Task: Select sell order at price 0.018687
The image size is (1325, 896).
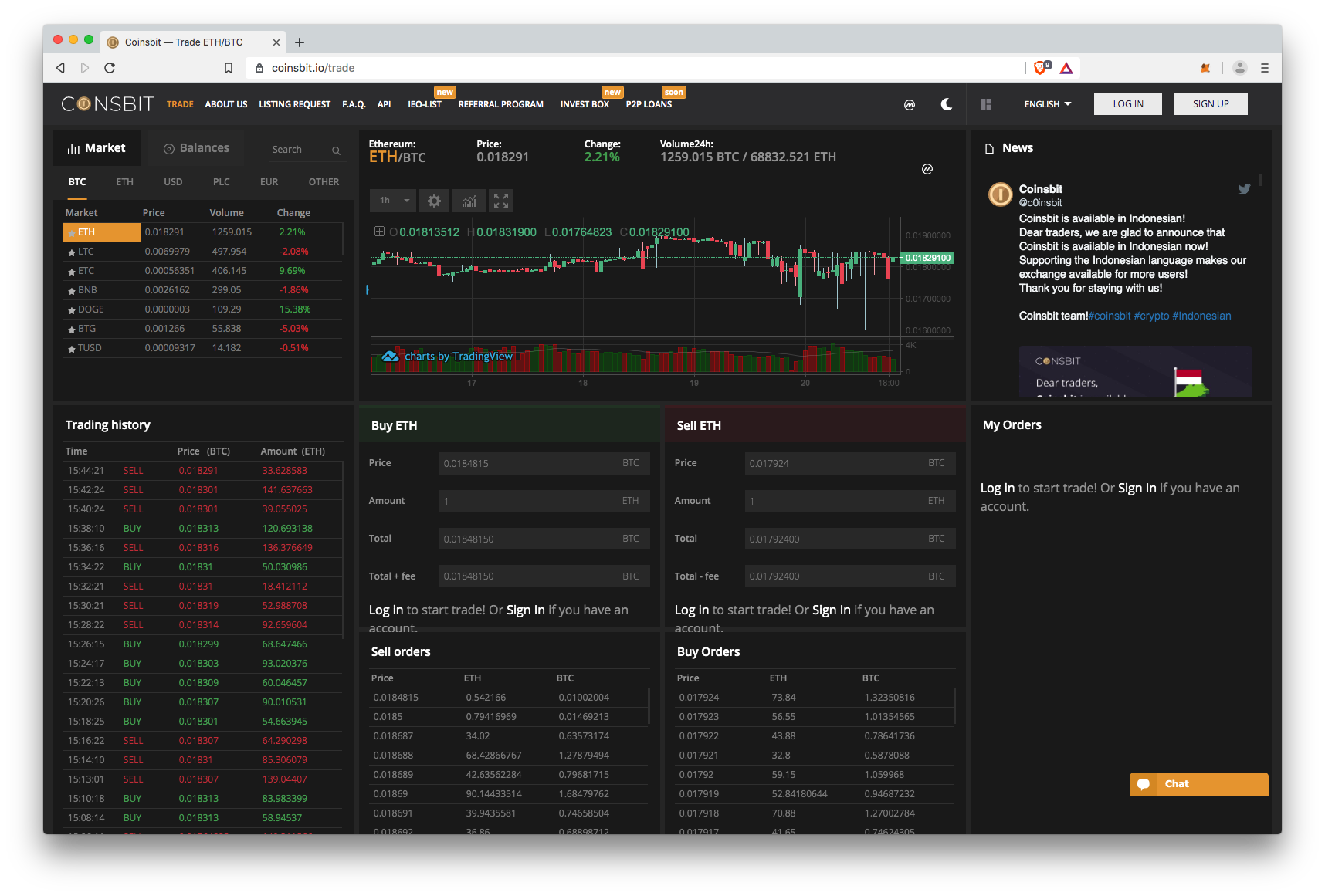Action: tap(510, 736)
